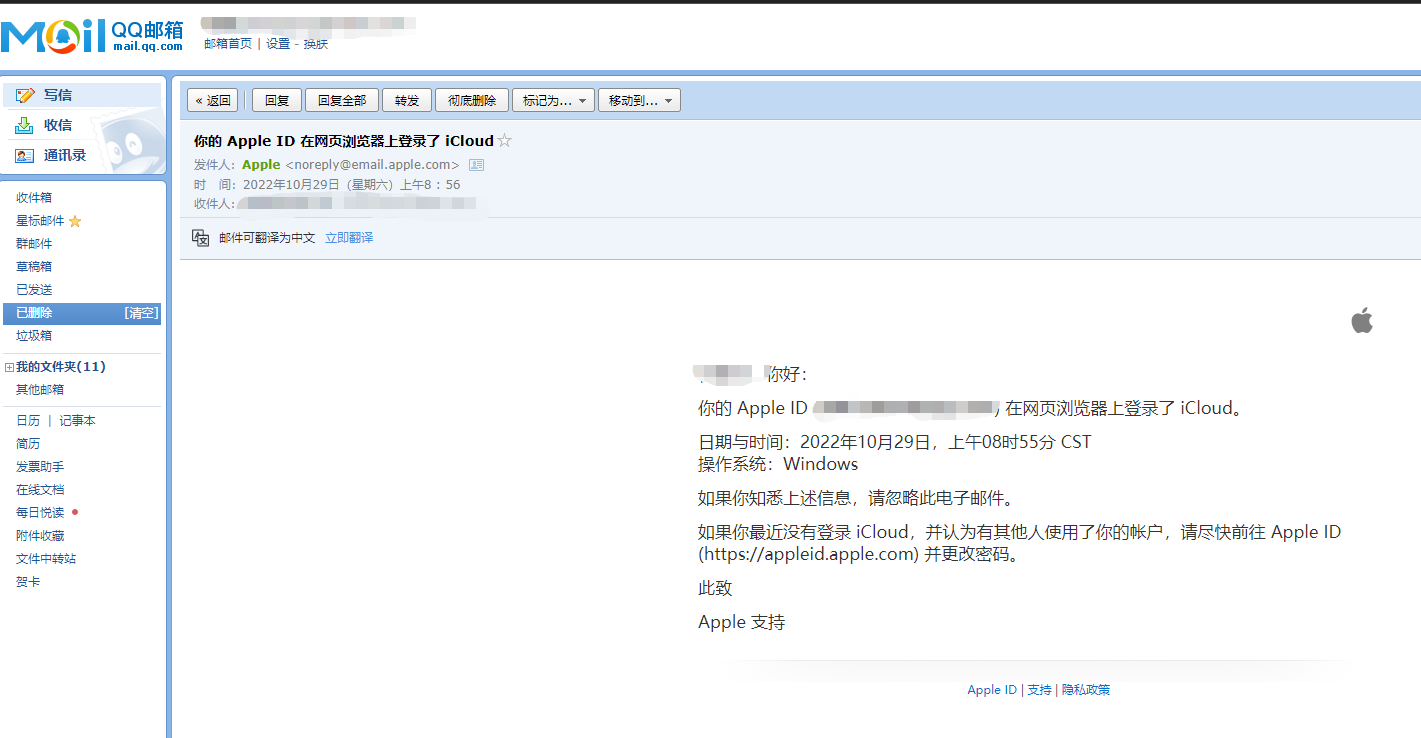The width and height of the screenshot is (1421, 738).
Task: Open the 收件箱 inbox folder
Action: pos(34,198)
